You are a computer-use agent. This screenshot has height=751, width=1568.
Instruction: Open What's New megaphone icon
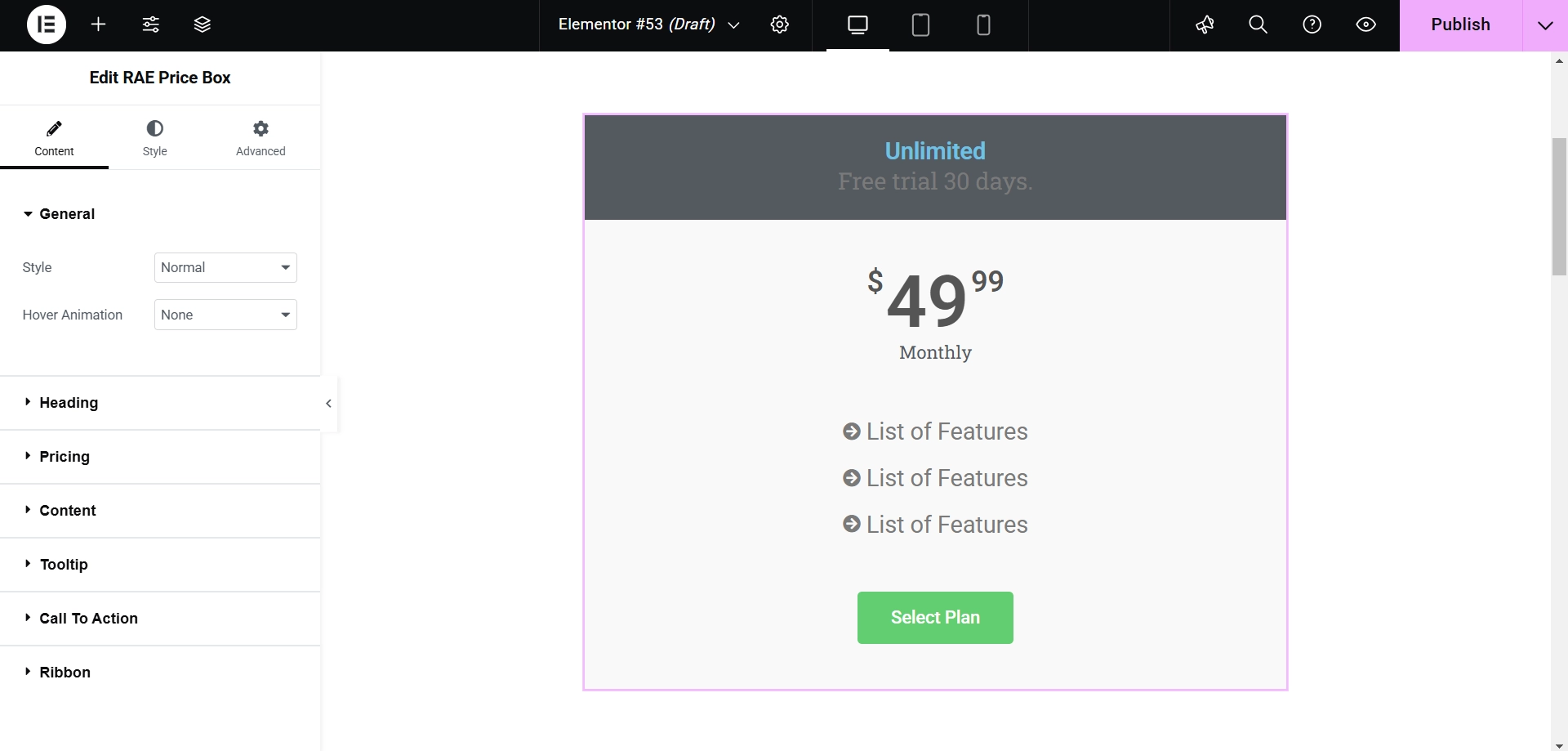1205,25
